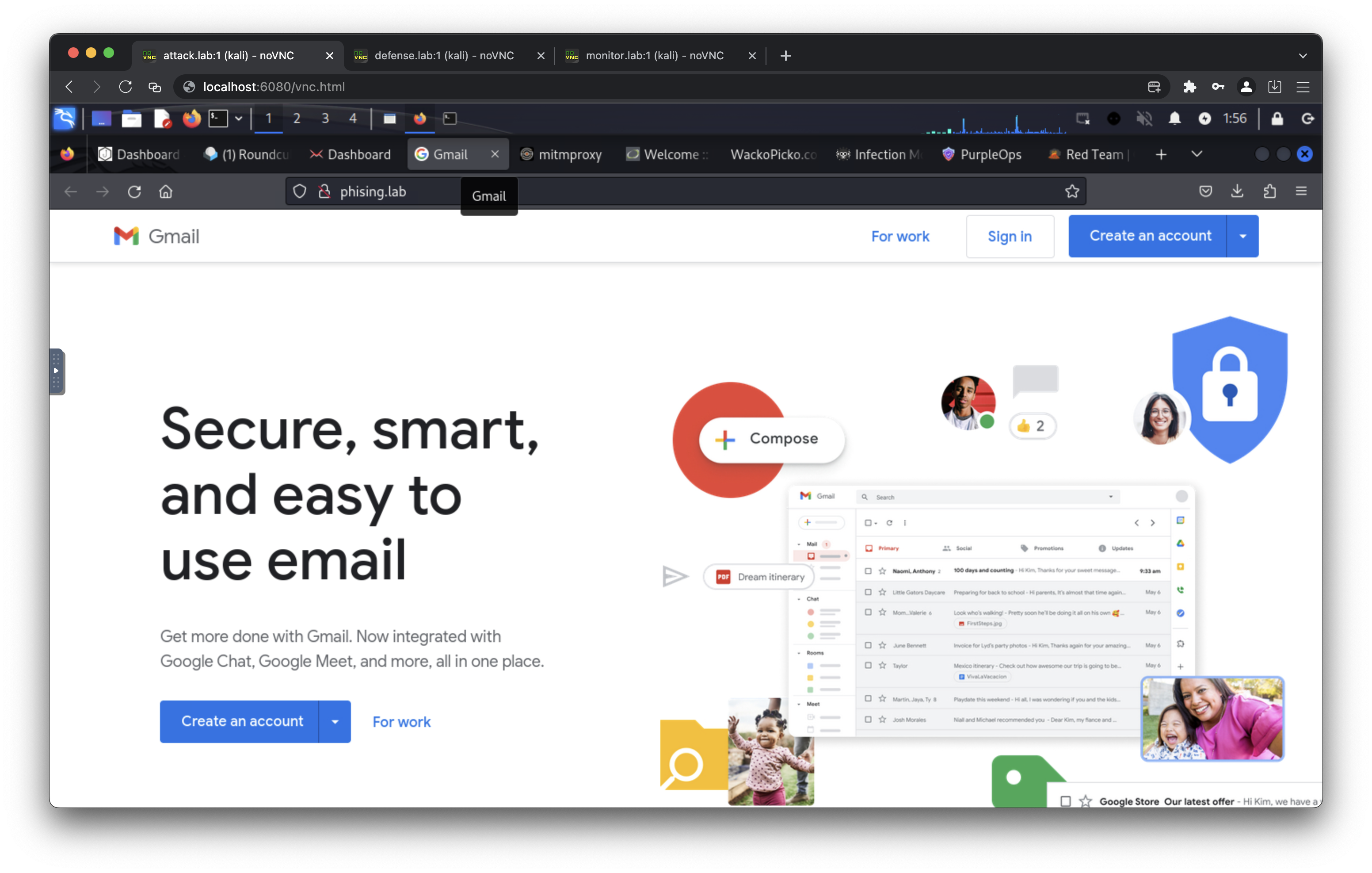Expand bottom Create an account dropdown arrow
Viewport: 1372px width, 873px height.
pos(335,722)
